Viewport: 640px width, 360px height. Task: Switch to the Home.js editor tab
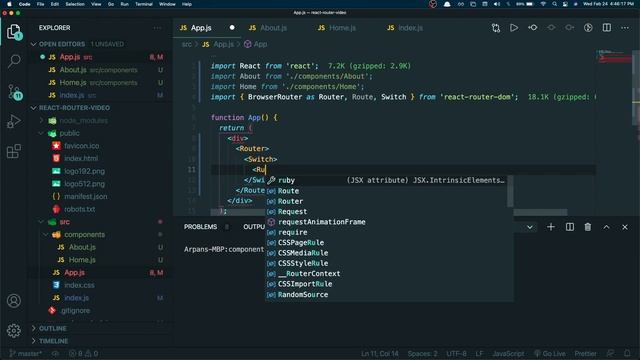(x=342, y=28)
